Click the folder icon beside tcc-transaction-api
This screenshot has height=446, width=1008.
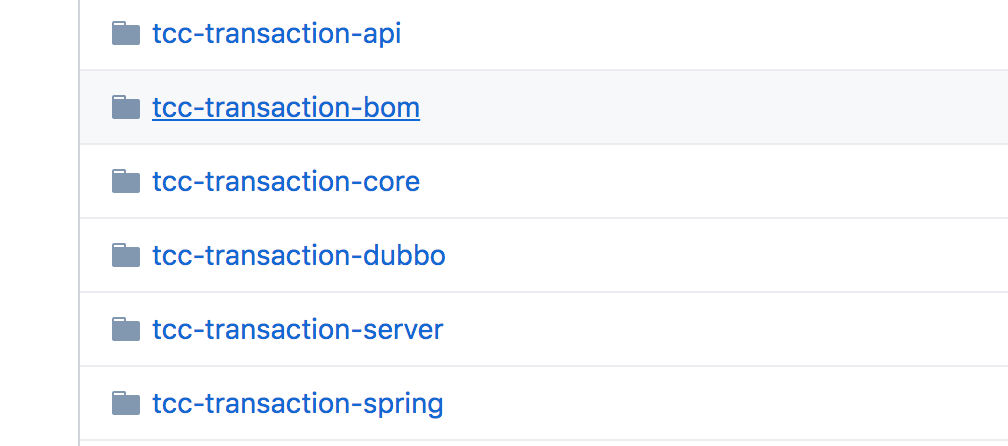[125, 34]
